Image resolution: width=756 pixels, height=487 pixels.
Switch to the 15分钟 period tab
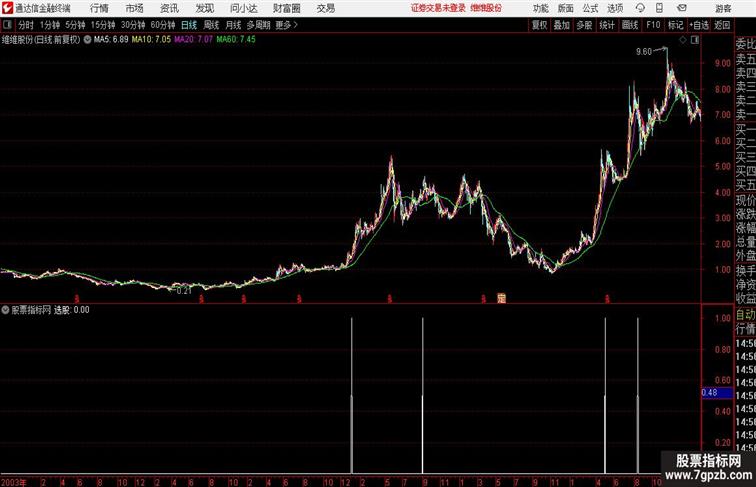pyautogui.click(x=103, y=25)
